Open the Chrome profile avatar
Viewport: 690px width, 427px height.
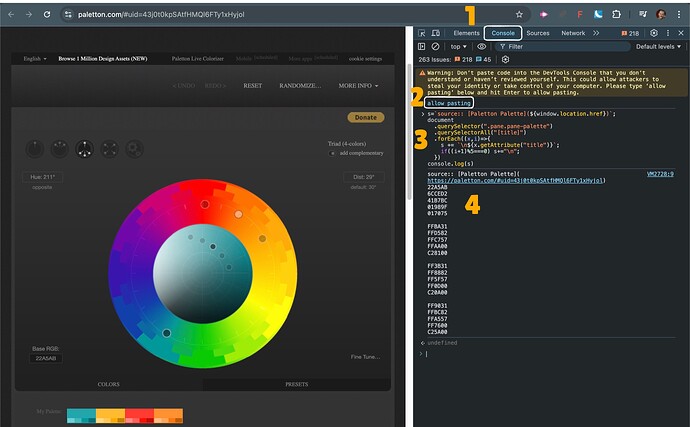coord(661,15)
